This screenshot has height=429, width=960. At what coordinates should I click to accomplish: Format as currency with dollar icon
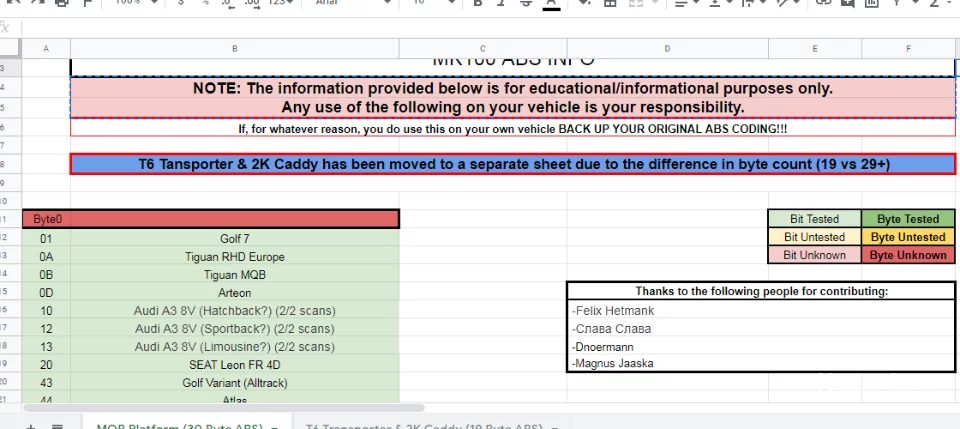click(180, 3)
